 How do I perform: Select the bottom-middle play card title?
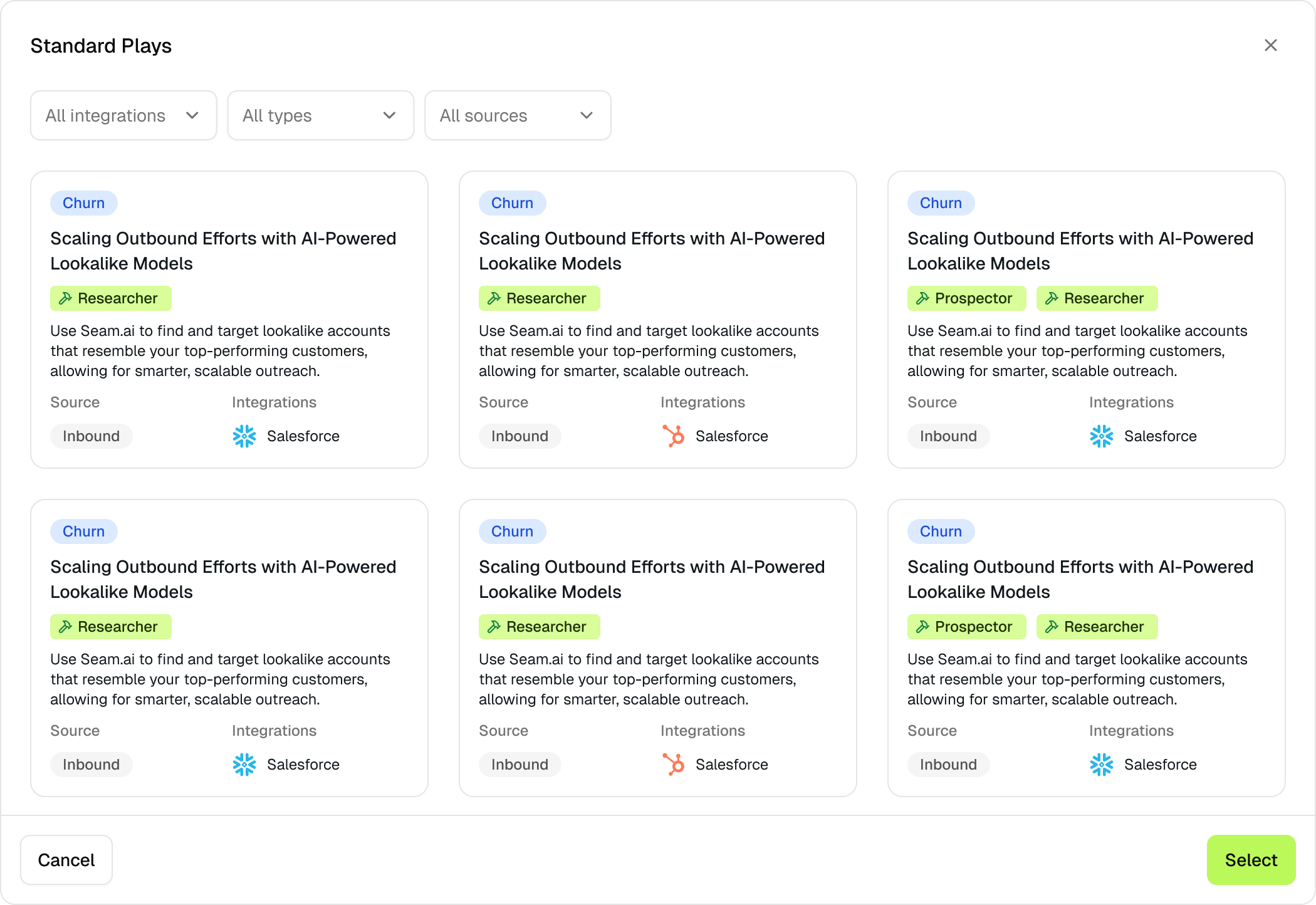pos(651,579)
